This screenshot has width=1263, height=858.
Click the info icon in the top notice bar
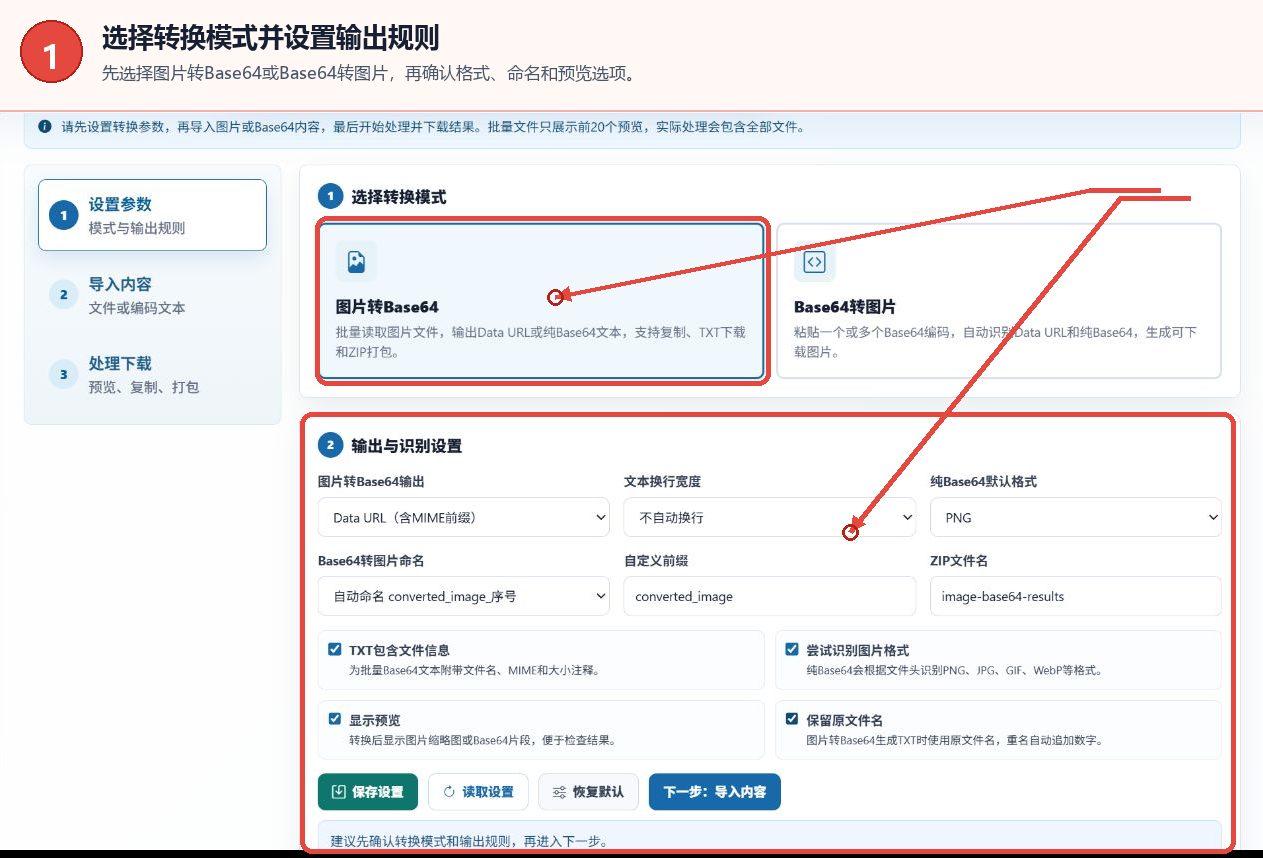[x=45, y=127]
